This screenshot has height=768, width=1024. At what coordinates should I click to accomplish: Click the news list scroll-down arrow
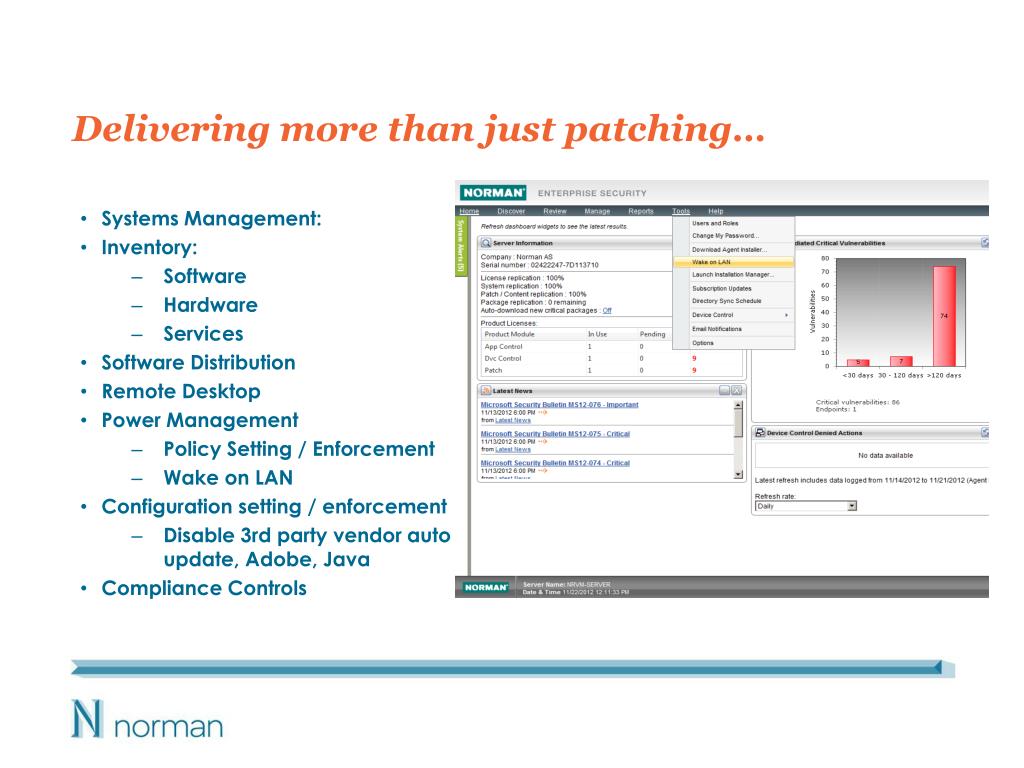coord(738,475)
